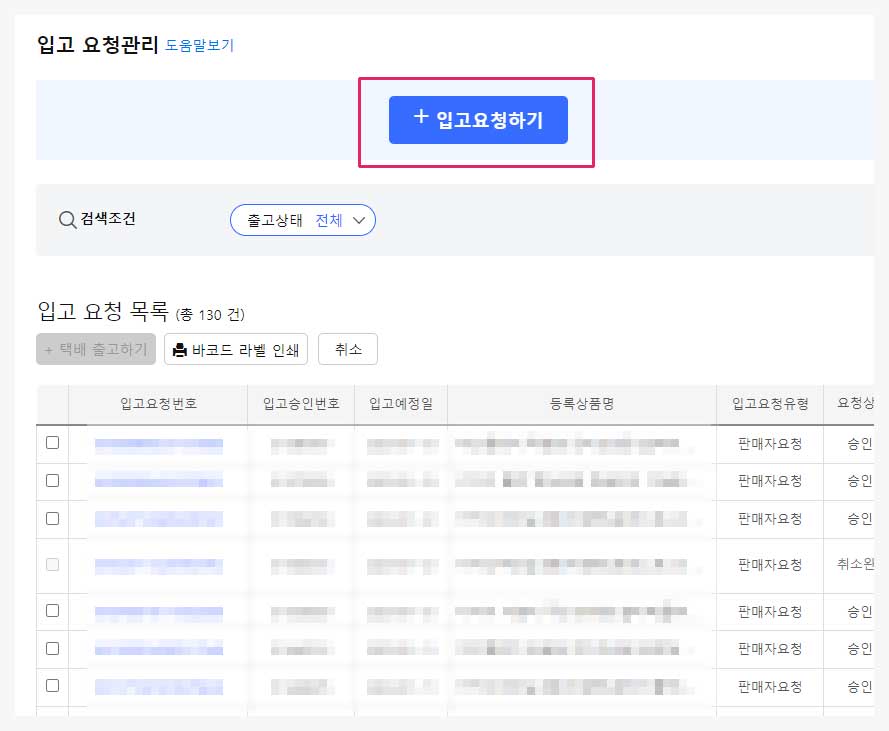This screenshot has width=889, height=731.
Task: Select the 입고승인번호 column header
Action: 301,404
